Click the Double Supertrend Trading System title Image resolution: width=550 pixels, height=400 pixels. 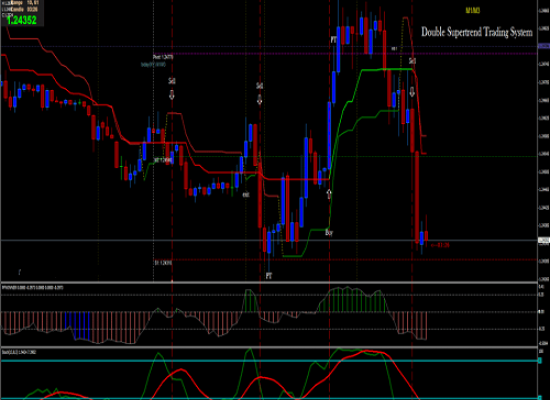coord(477,32)
